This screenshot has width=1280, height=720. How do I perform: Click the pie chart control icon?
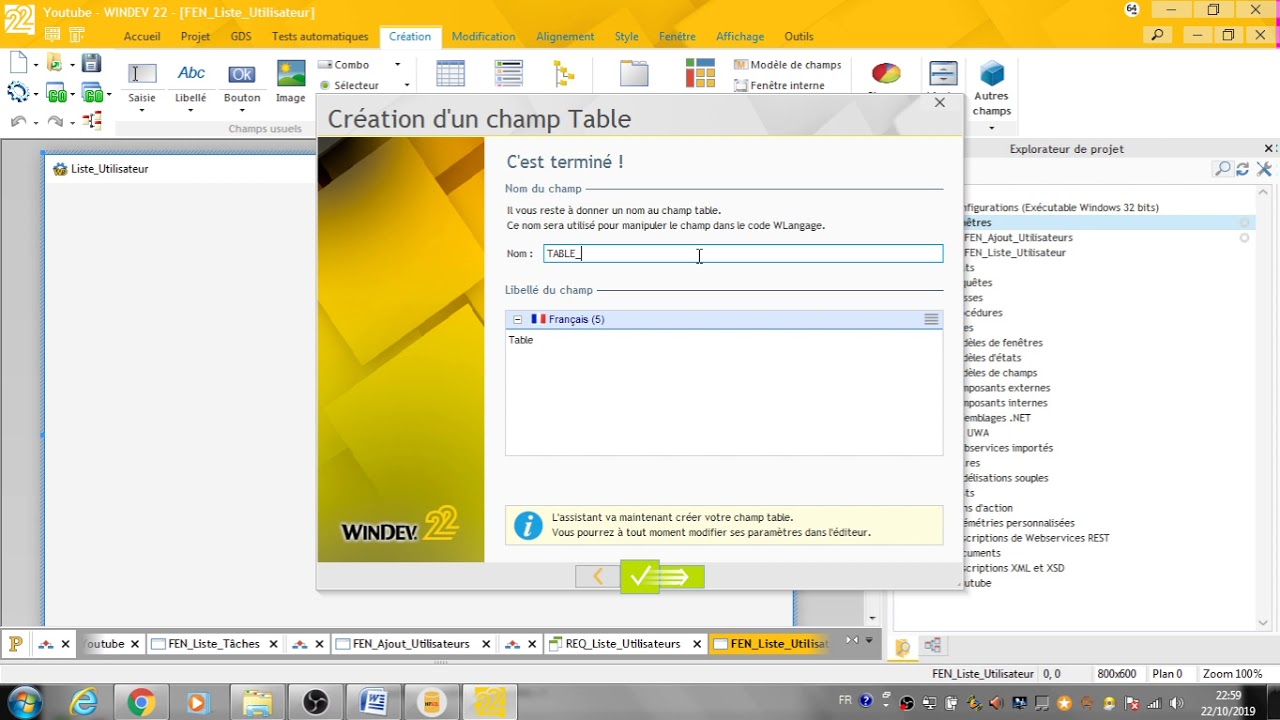tap(886, 73)
